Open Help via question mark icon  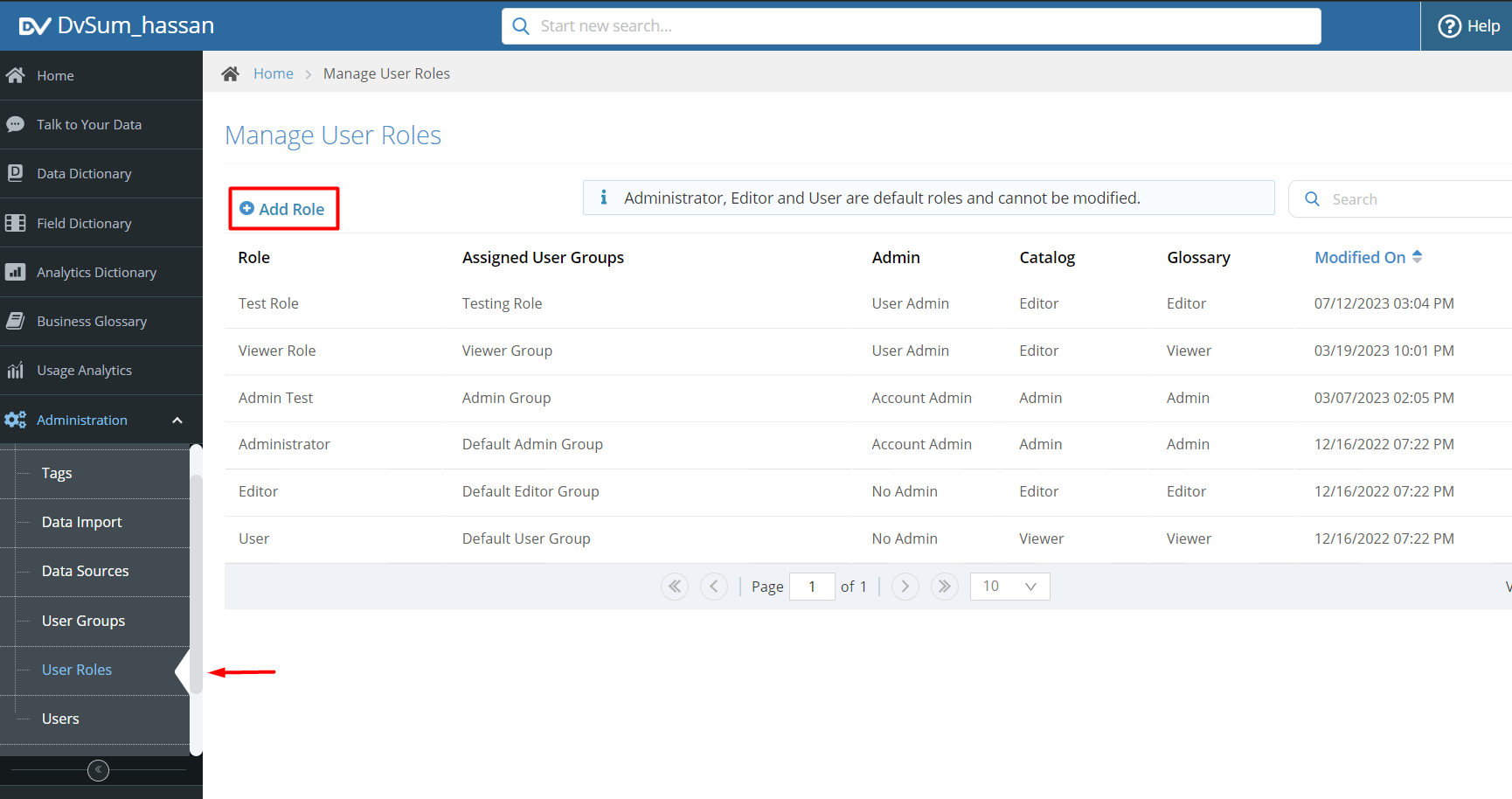1449,26
